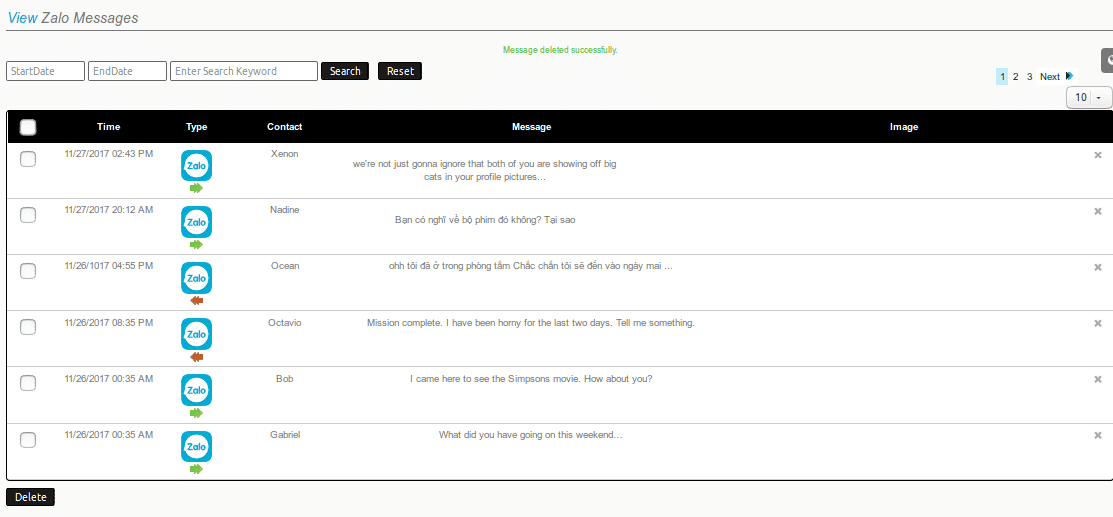
Task: Click the Zalo icon in Octavio's row
Action: tap(197, 334)
